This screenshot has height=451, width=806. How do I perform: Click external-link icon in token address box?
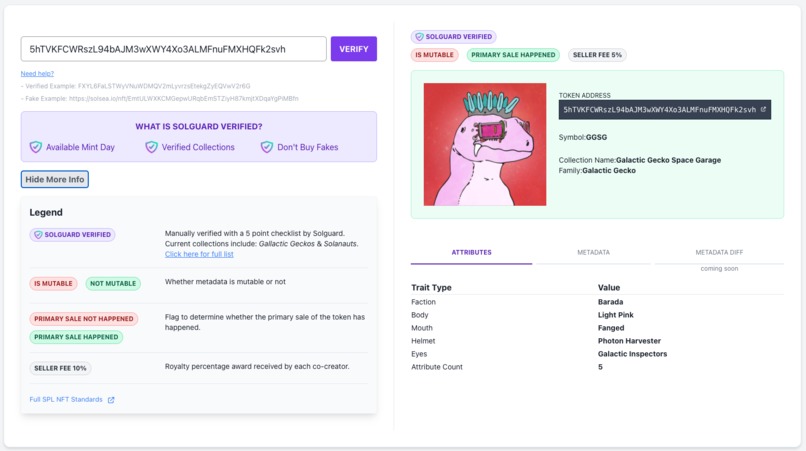(x=763, y=110)
